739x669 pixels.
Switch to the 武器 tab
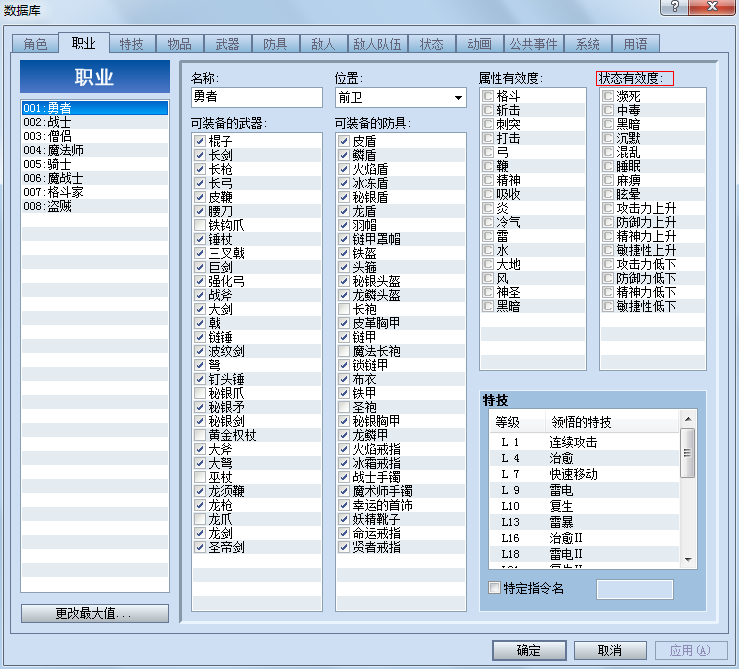228,44
